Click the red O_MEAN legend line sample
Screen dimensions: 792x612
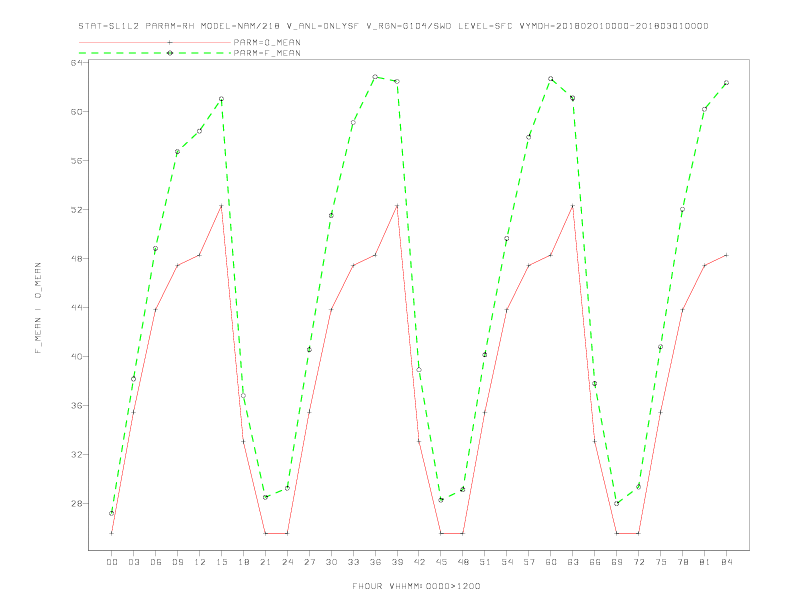pos(155,42)
